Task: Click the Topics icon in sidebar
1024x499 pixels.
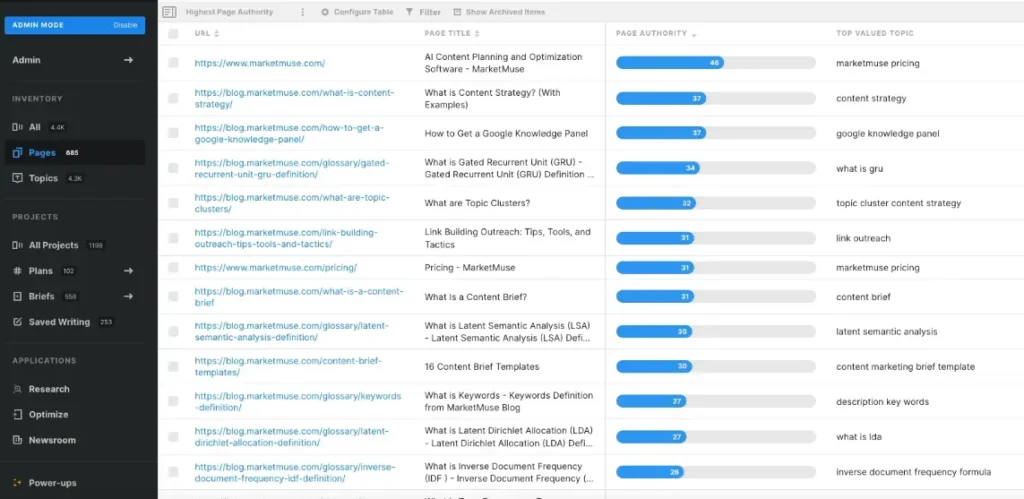Action: tap(18, 178)
